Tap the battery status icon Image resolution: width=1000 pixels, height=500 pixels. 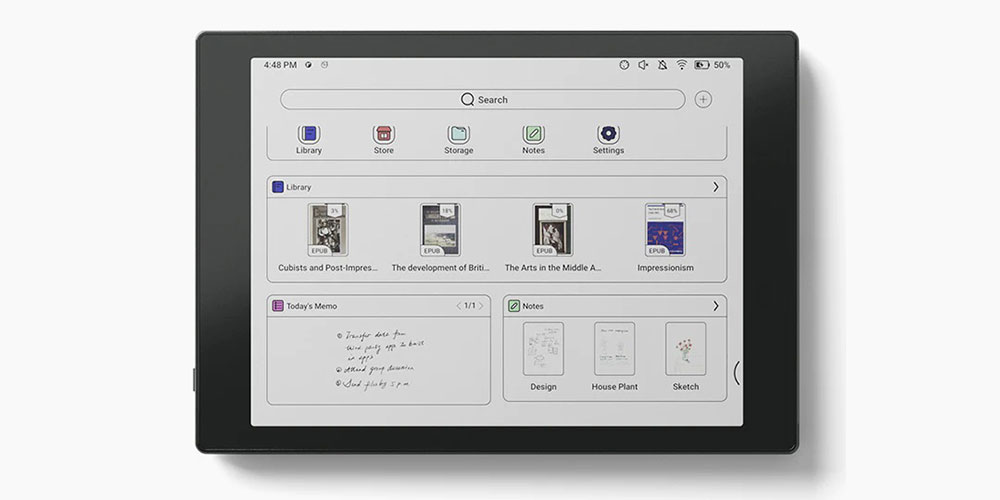tap(702, 65)
